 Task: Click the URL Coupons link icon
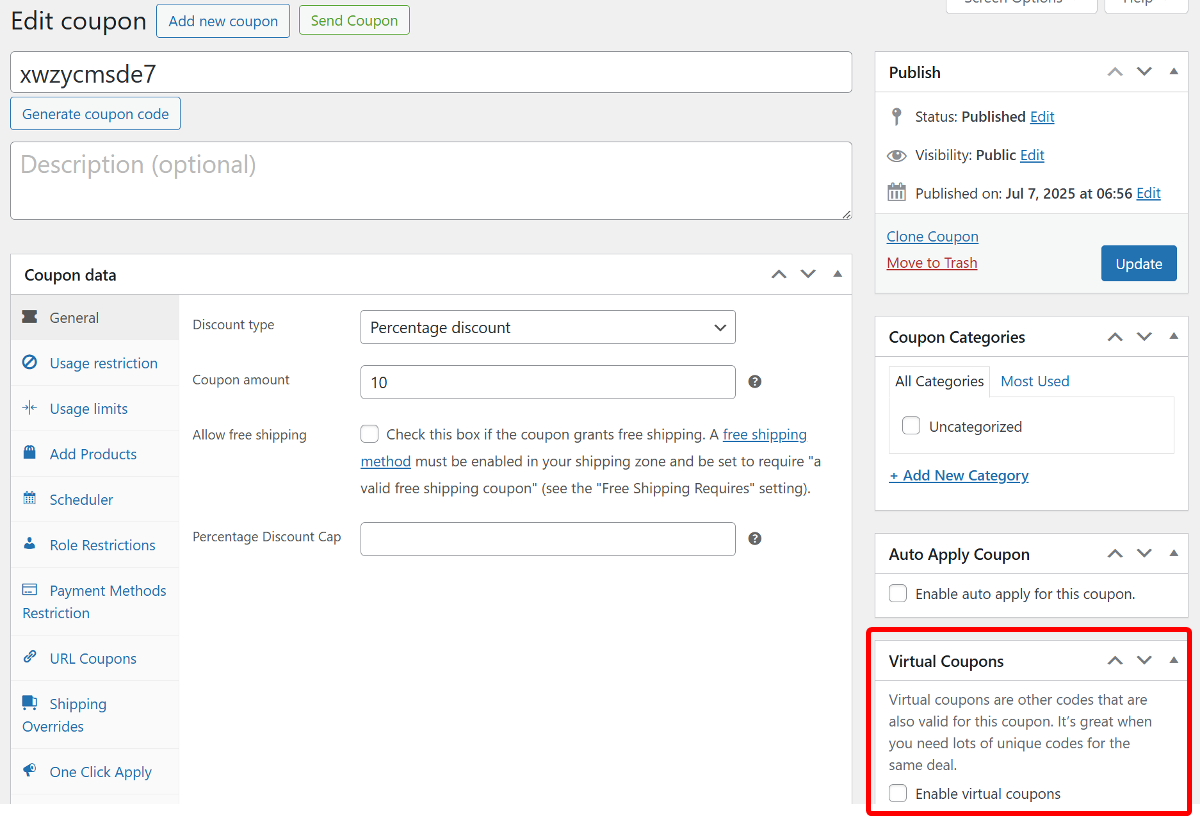point(30,658)
